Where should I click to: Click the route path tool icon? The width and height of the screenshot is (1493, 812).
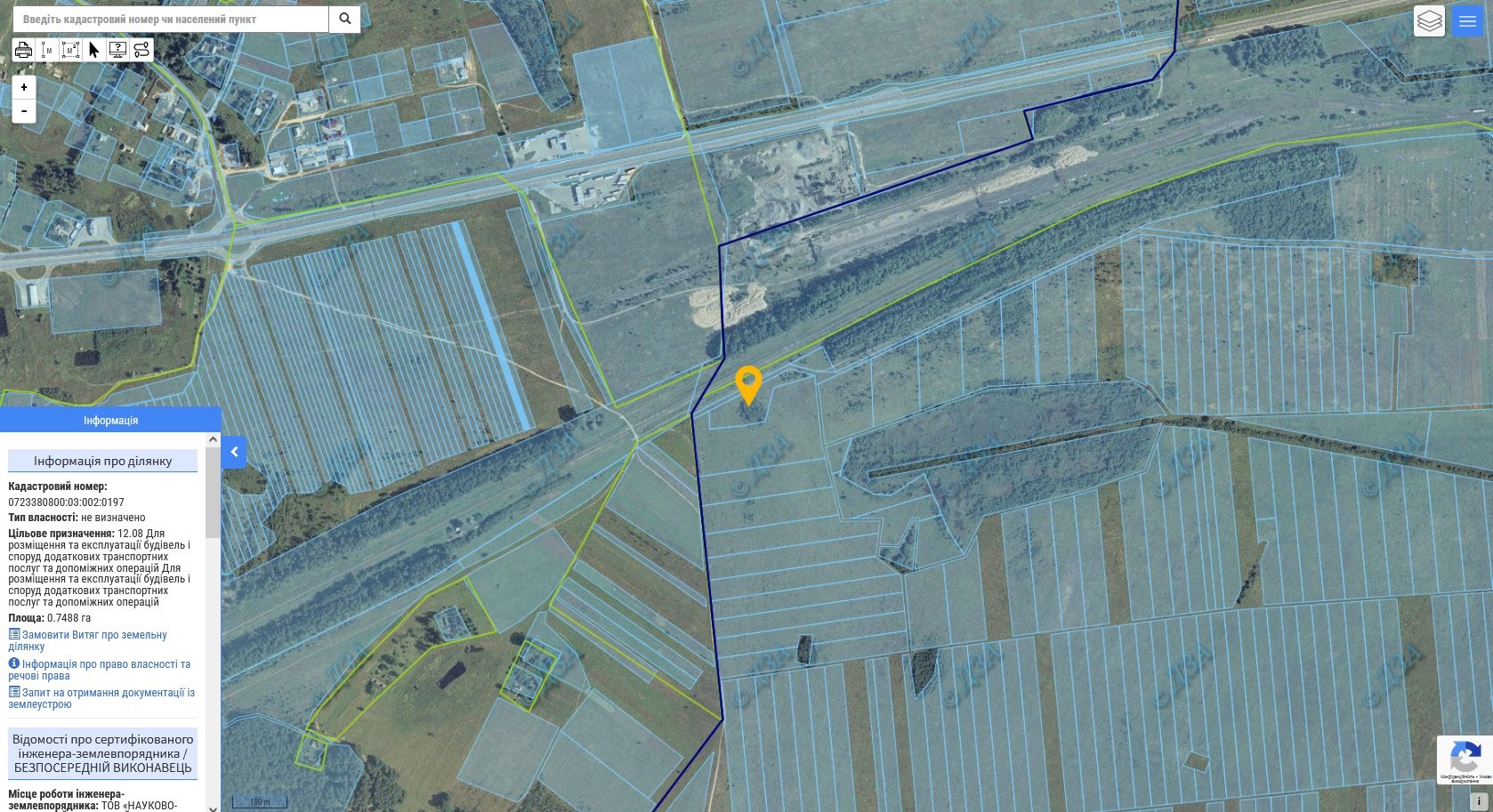[x=141, y=50]
